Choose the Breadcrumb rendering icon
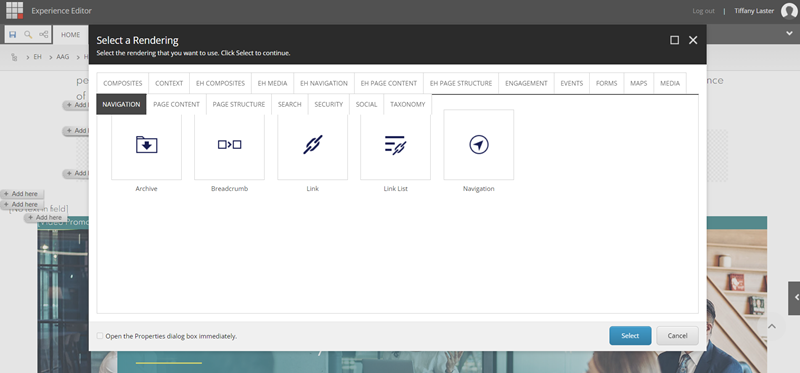This screenshot has height=373, width=800. pos(230,144)
